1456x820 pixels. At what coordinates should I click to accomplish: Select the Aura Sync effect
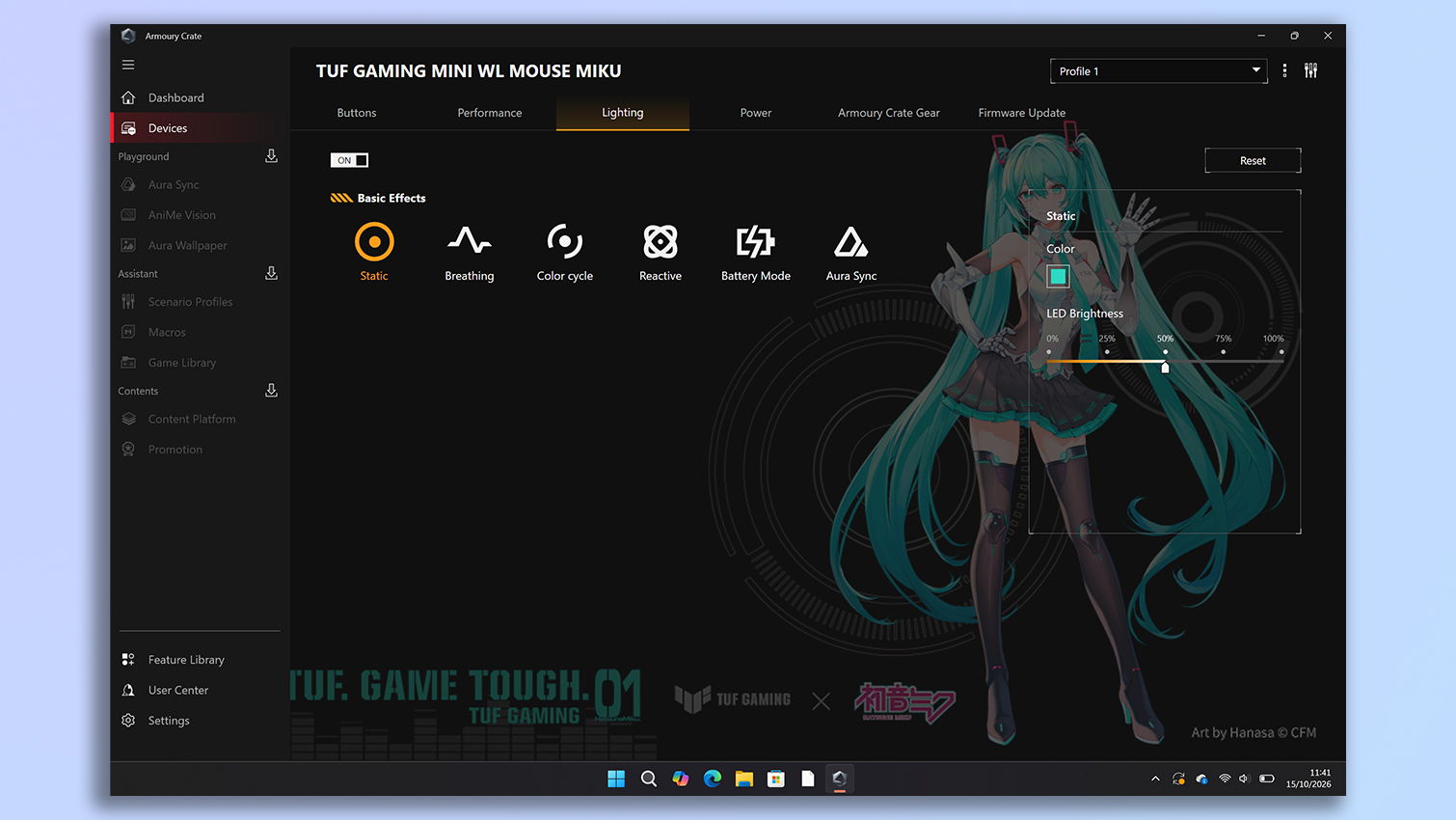tap(851, 253)
